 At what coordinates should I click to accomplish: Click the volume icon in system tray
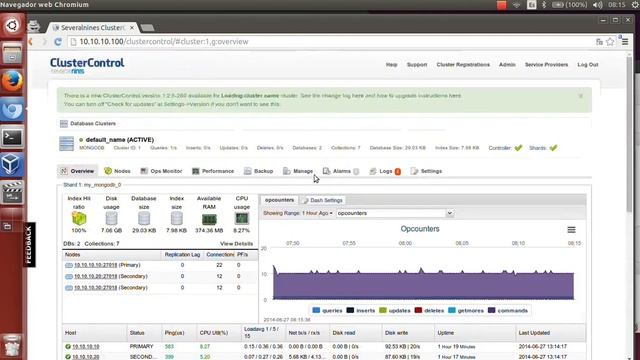[598, 5]
